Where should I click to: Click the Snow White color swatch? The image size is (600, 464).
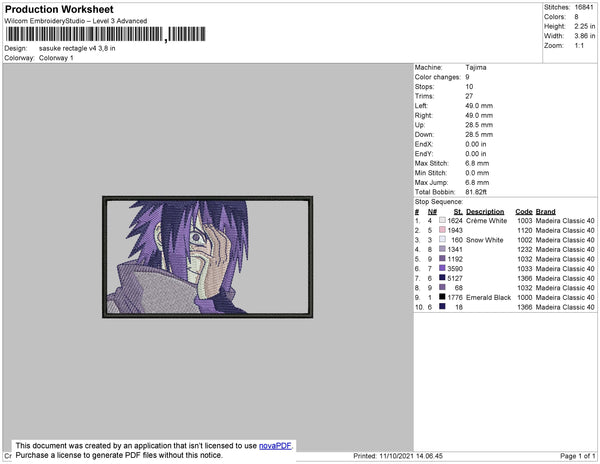click(x=442, y=239)
